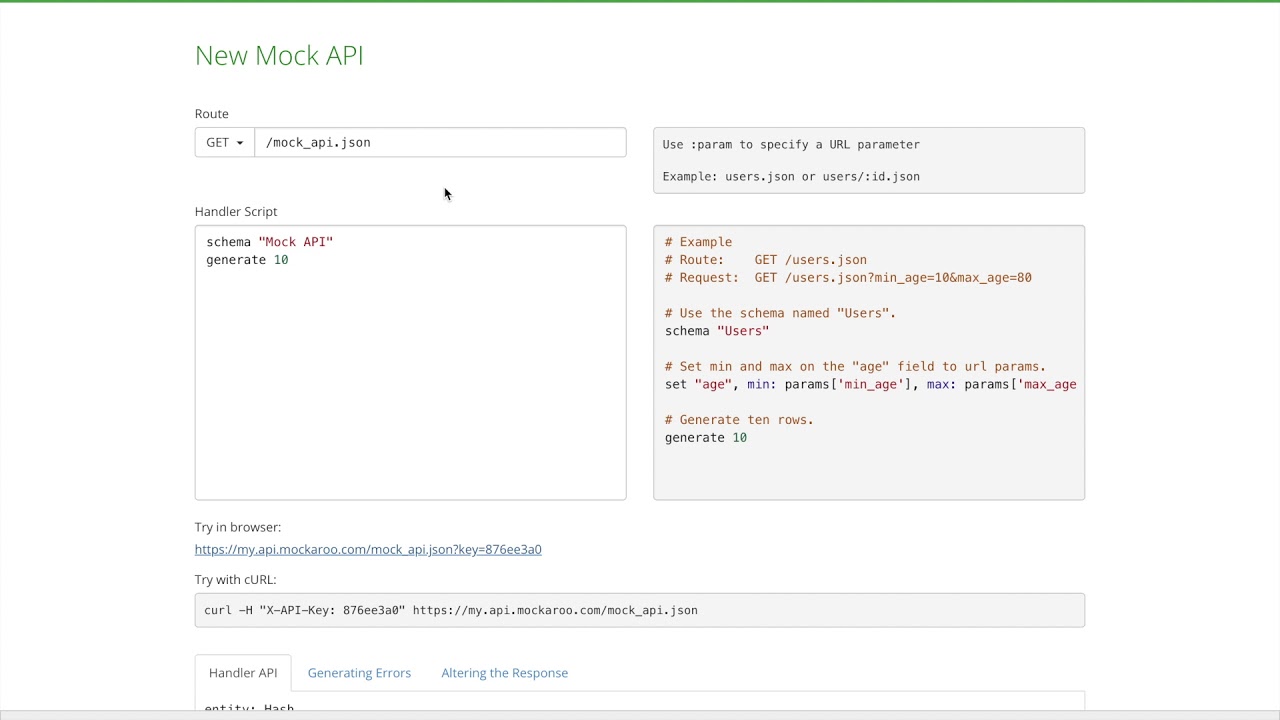Viewport: 1280px width, 720px height.
Task: Click the 'New Mock API' heading
Action: 279,56
